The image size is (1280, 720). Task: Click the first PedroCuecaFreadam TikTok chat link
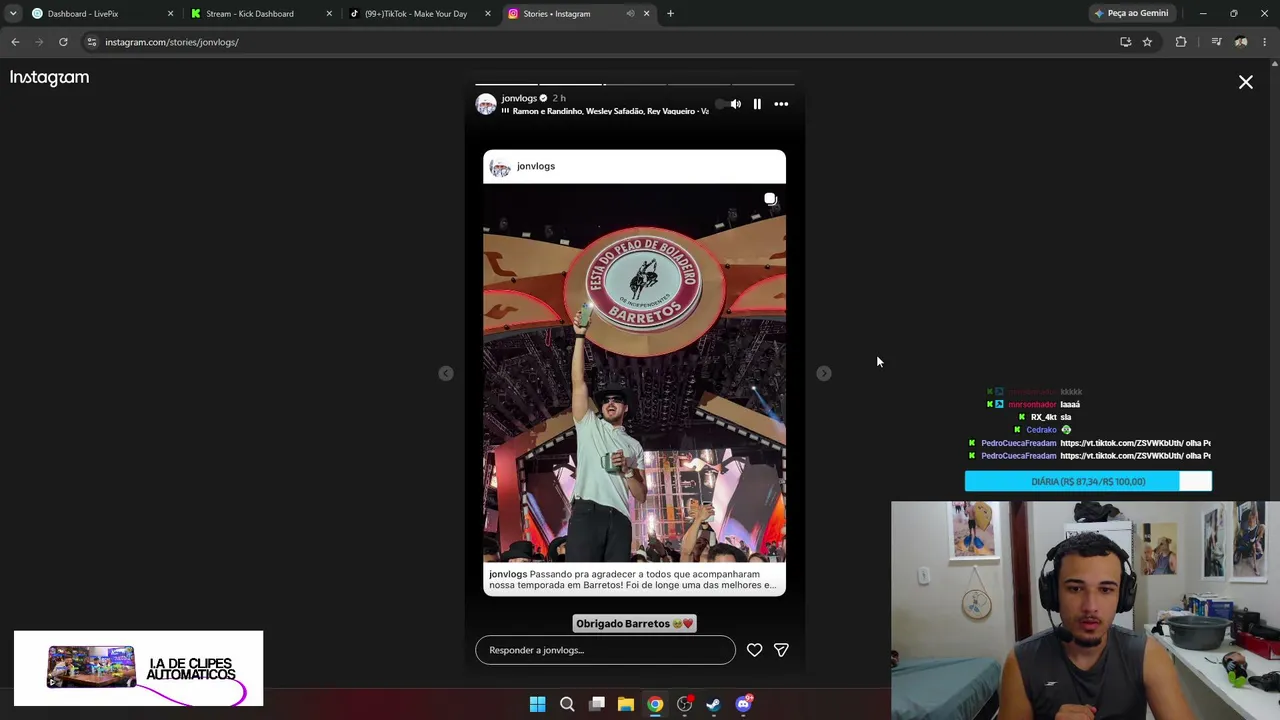click(x=1135, y=443)
